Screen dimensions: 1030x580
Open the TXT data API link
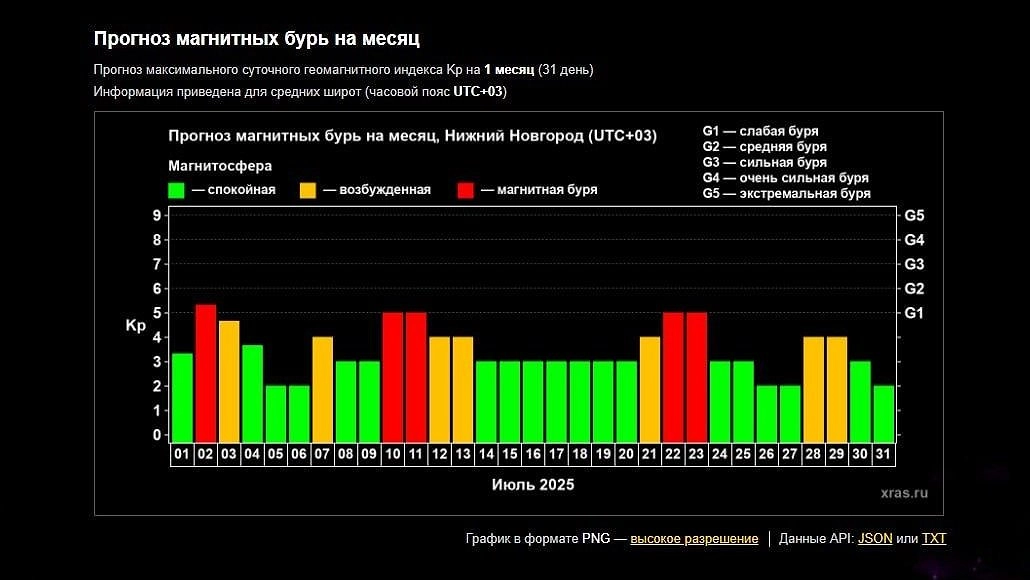click(x=933, y=539)
